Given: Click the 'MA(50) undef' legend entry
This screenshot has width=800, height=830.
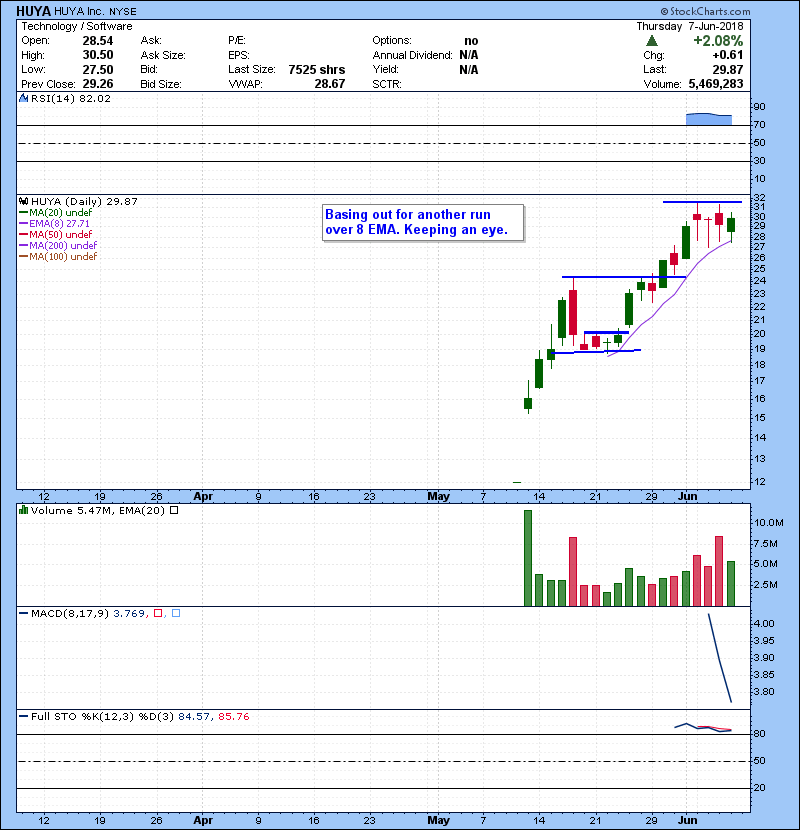Looking at the screenshot, I should (x=60, y=234).
